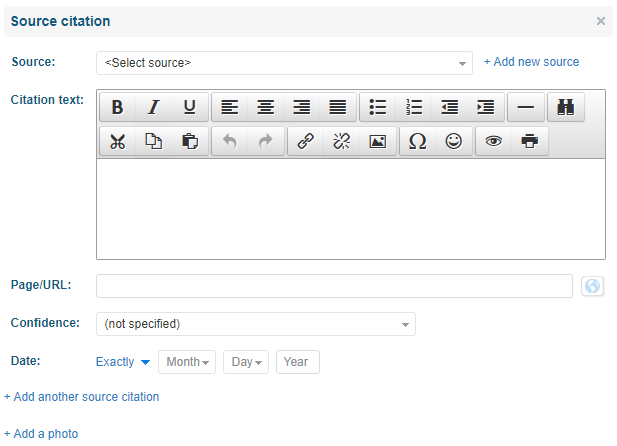Toggle bold formatting in citation editor

click(117, 107)
